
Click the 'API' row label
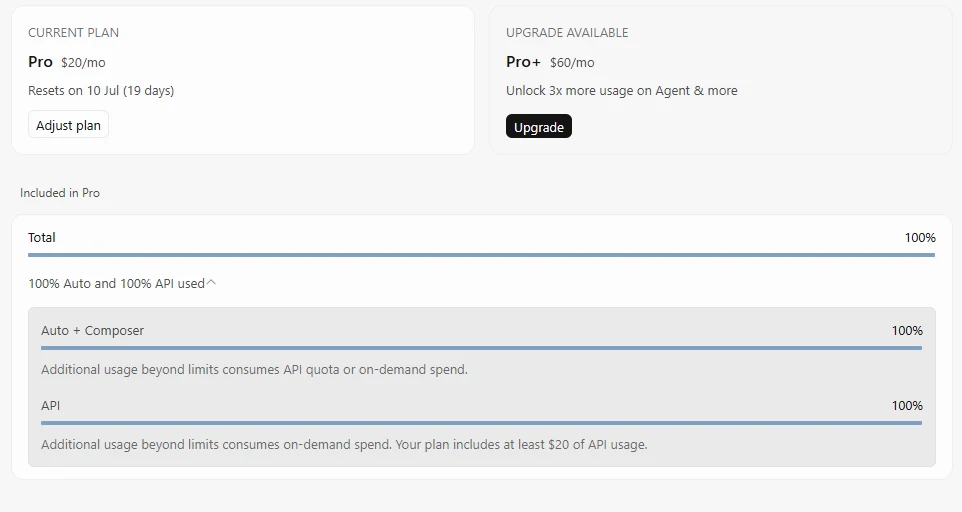(x=50, y=405)
